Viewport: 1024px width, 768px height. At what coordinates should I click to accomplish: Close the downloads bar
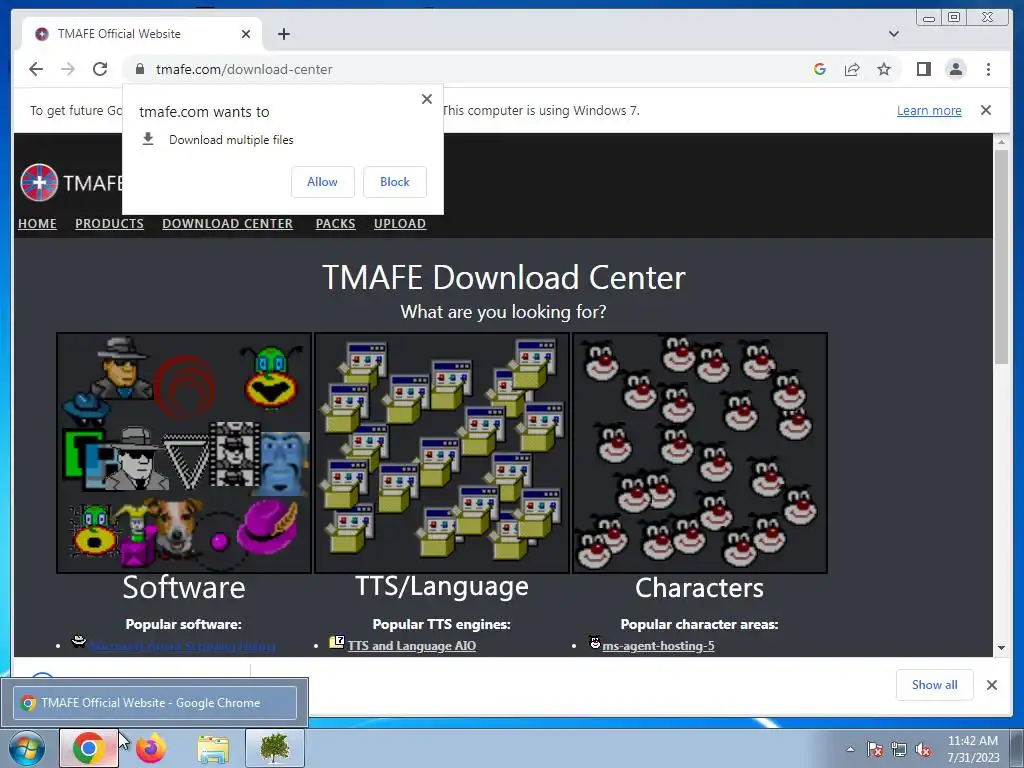click(x=992, y=684)
